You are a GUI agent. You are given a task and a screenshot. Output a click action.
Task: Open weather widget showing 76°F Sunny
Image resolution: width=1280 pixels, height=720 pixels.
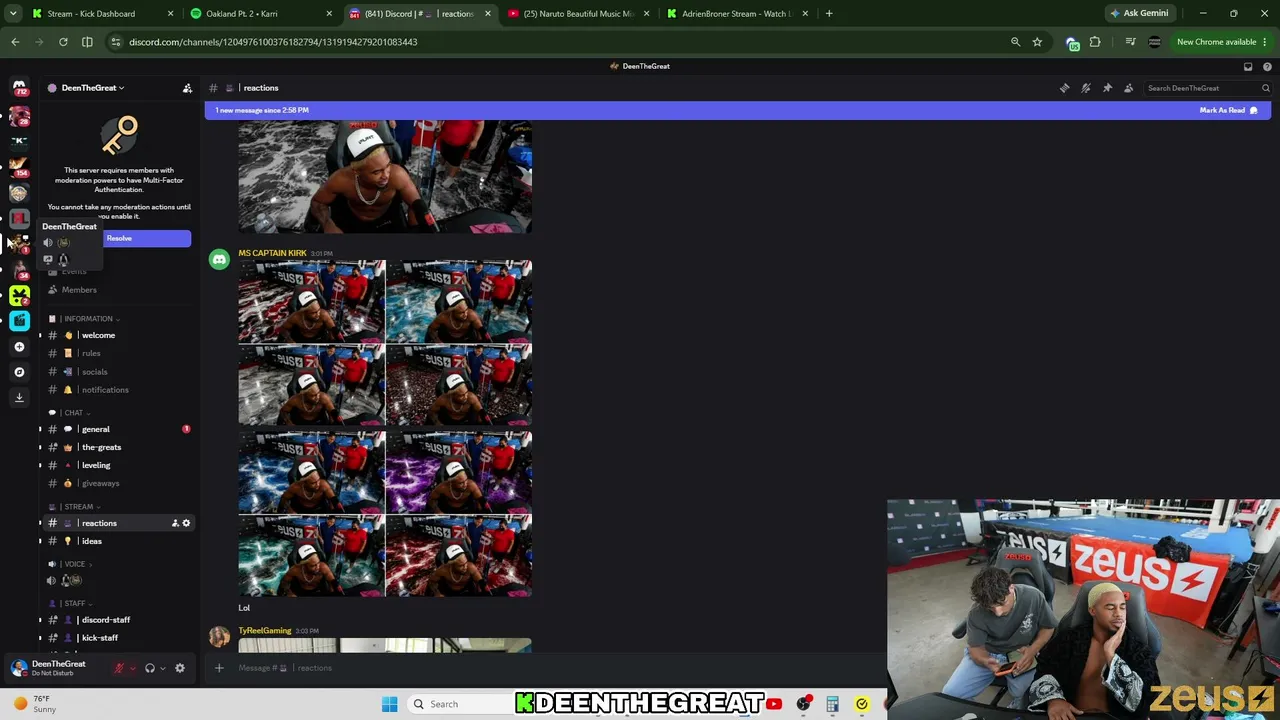pos(36,704)
